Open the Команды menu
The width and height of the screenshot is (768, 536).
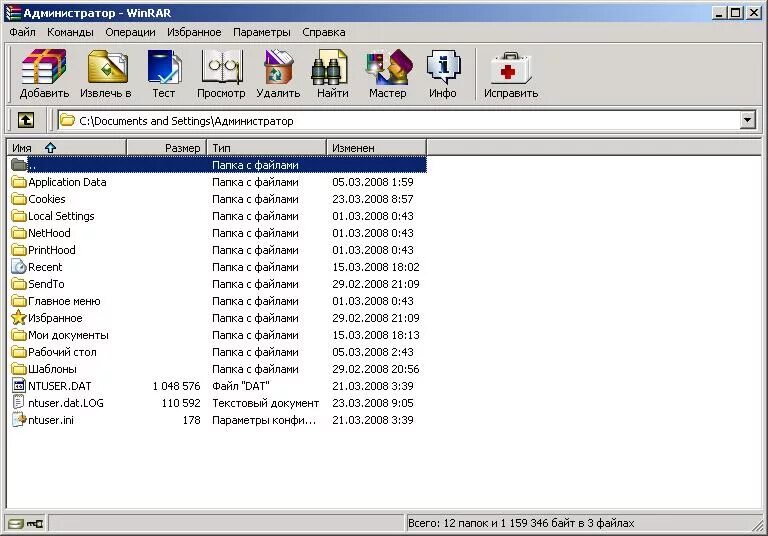[x=70, y=32]
